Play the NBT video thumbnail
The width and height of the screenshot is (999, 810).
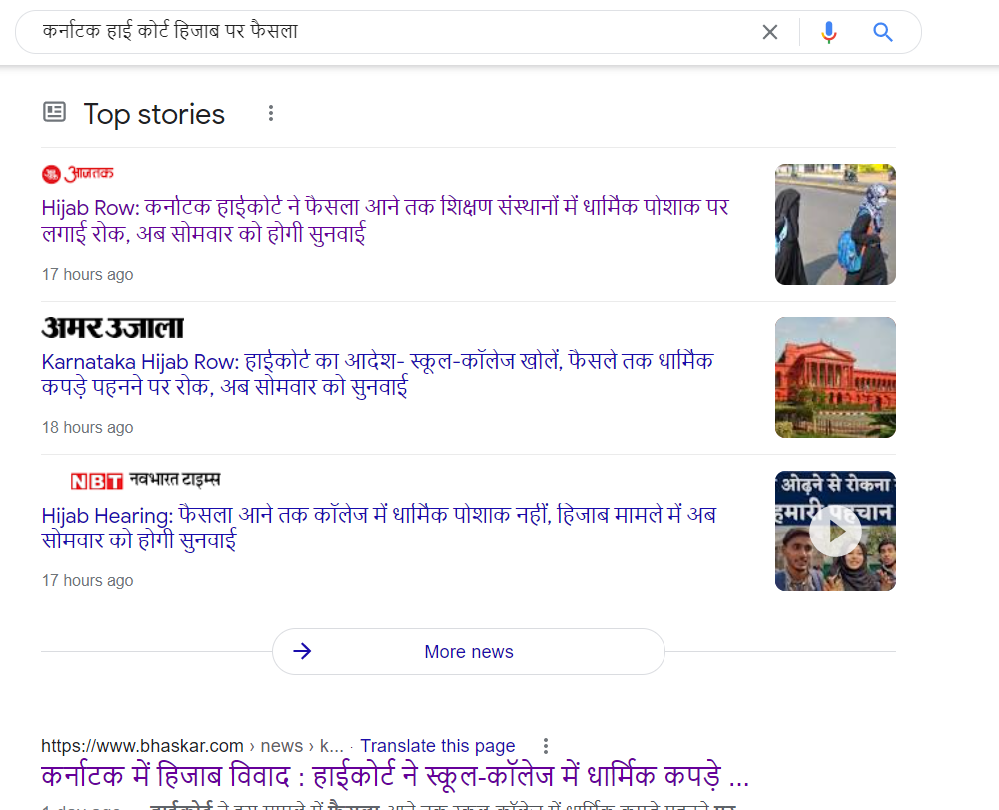(835, 531)
